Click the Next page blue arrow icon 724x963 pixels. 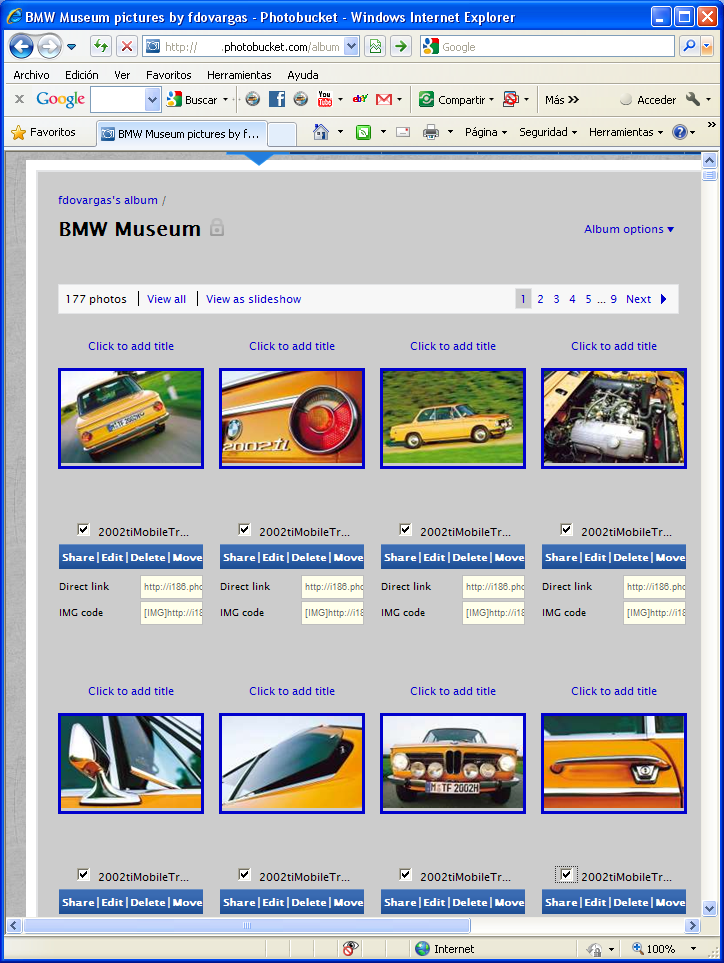coord(663,299)
